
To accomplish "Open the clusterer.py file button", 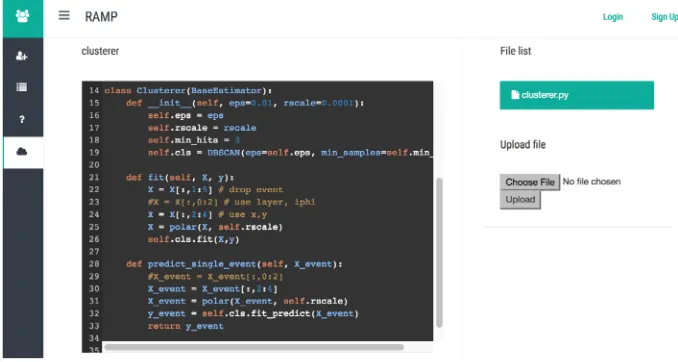I will click(577, 95).
